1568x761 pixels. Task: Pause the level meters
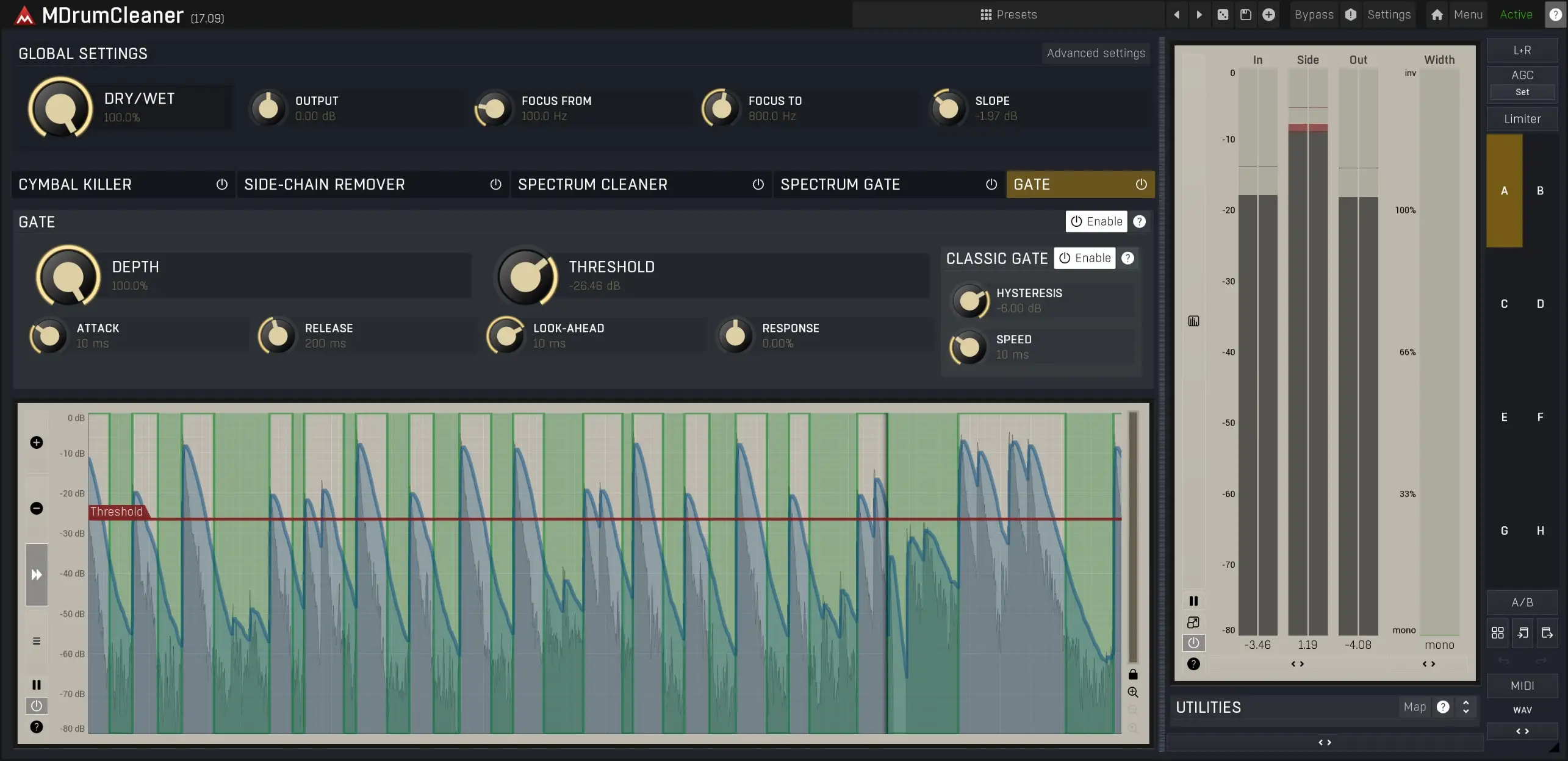click(x=1193, y=601)
